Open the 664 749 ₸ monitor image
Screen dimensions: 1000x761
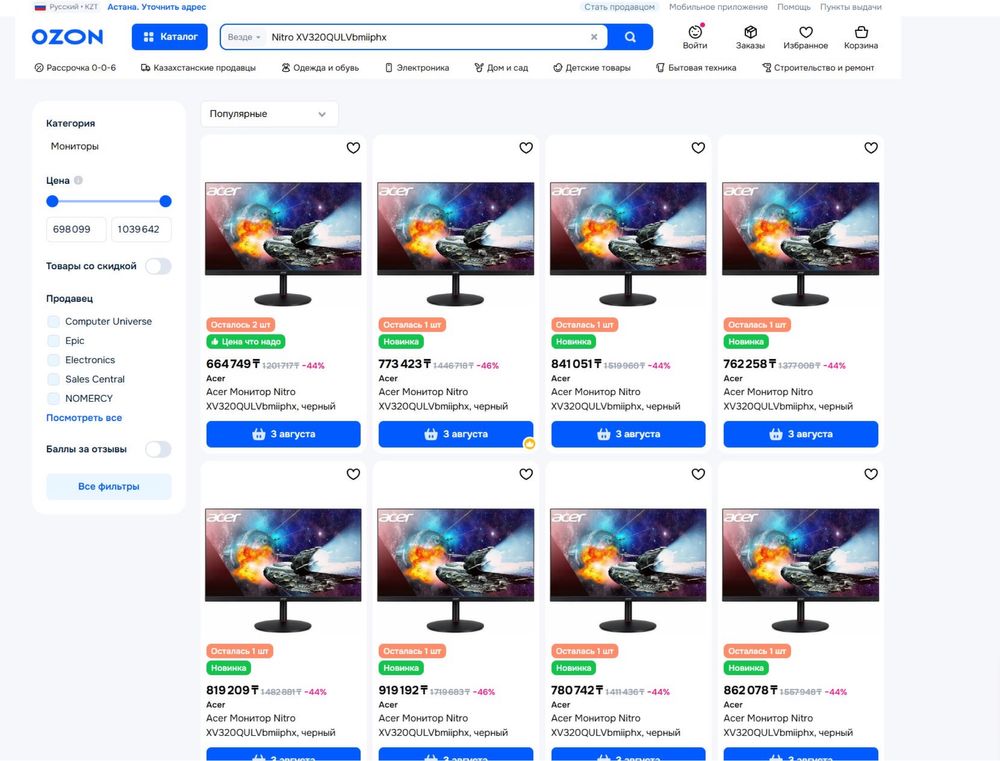tap(283, 244)
